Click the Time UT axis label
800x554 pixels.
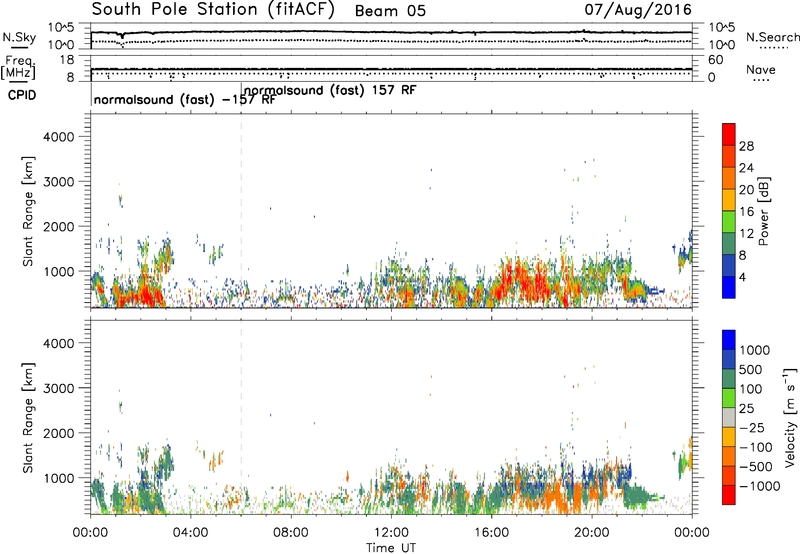tap(391, 548)
